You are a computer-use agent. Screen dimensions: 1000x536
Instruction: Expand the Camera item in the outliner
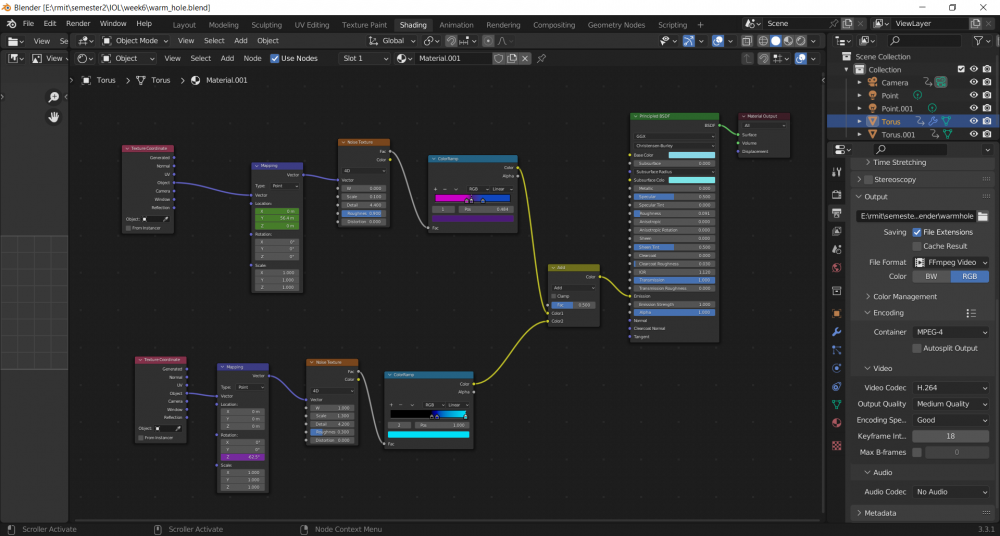[859, 82]
